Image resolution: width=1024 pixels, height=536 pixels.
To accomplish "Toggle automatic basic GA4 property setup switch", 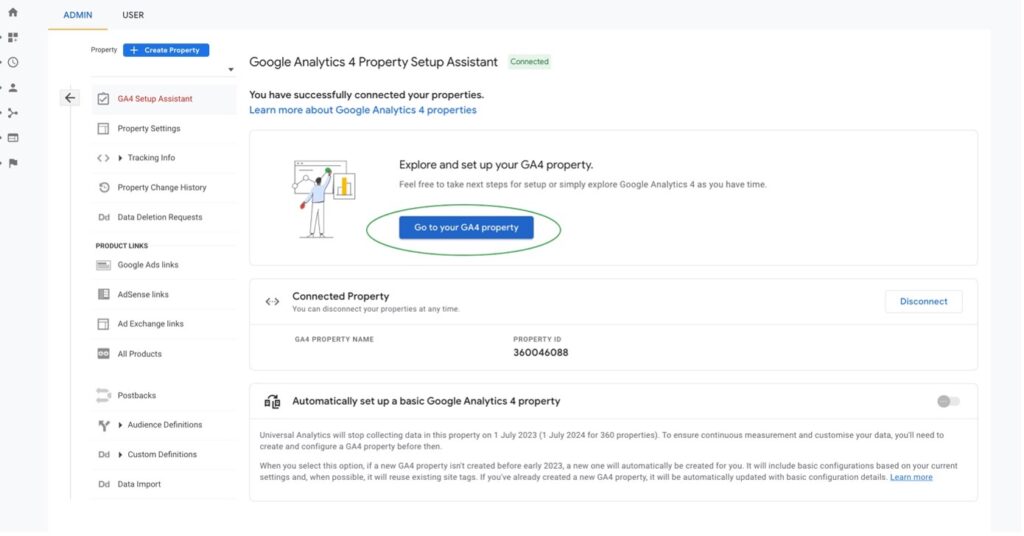I will pos(948,401).
